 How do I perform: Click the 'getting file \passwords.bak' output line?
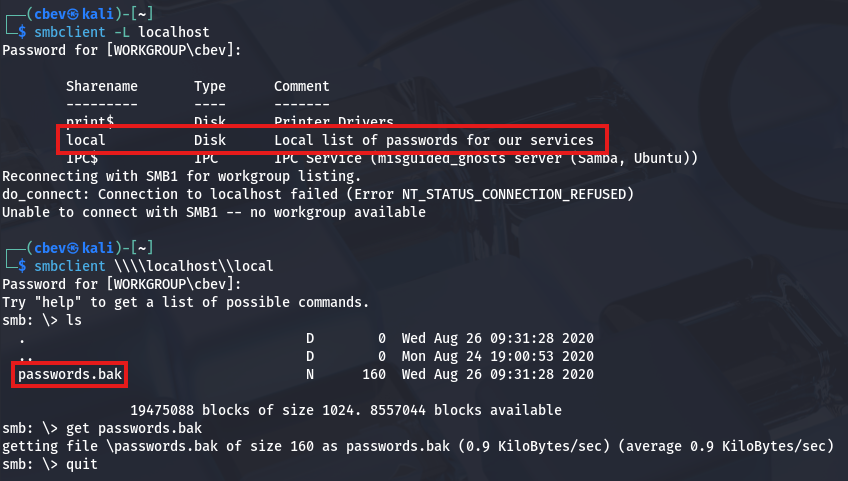coord(420,446)
